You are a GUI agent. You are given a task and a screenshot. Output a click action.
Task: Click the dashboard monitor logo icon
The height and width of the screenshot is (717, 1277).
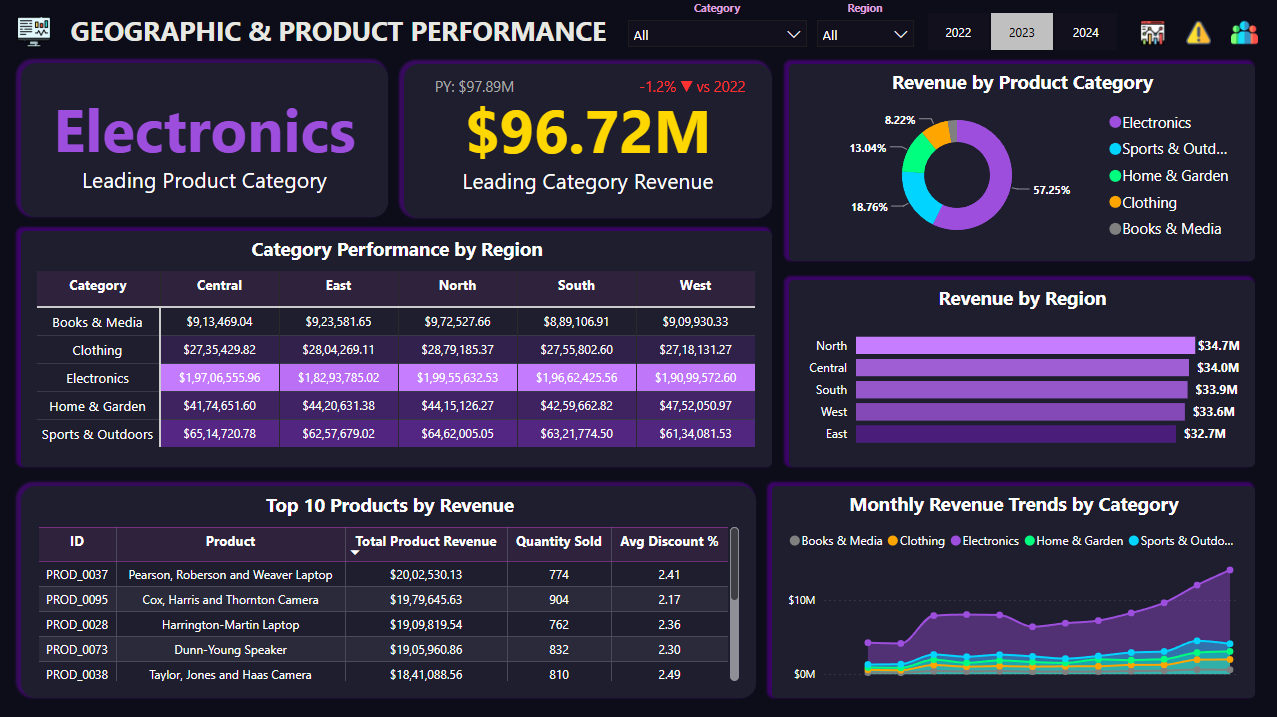pos(35,31)
